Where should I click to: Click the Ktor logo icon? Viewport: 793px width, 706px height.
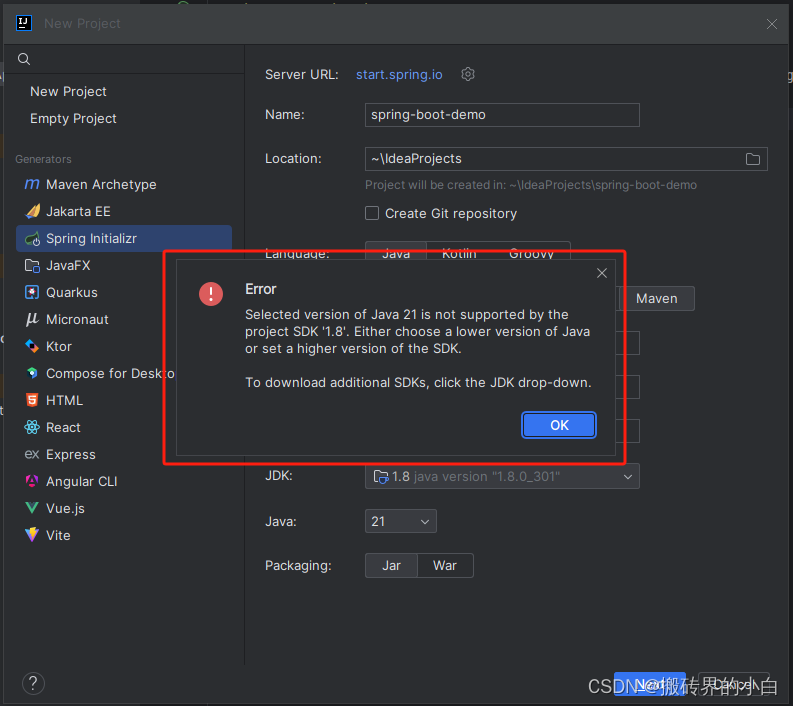[x=32, y=346]
